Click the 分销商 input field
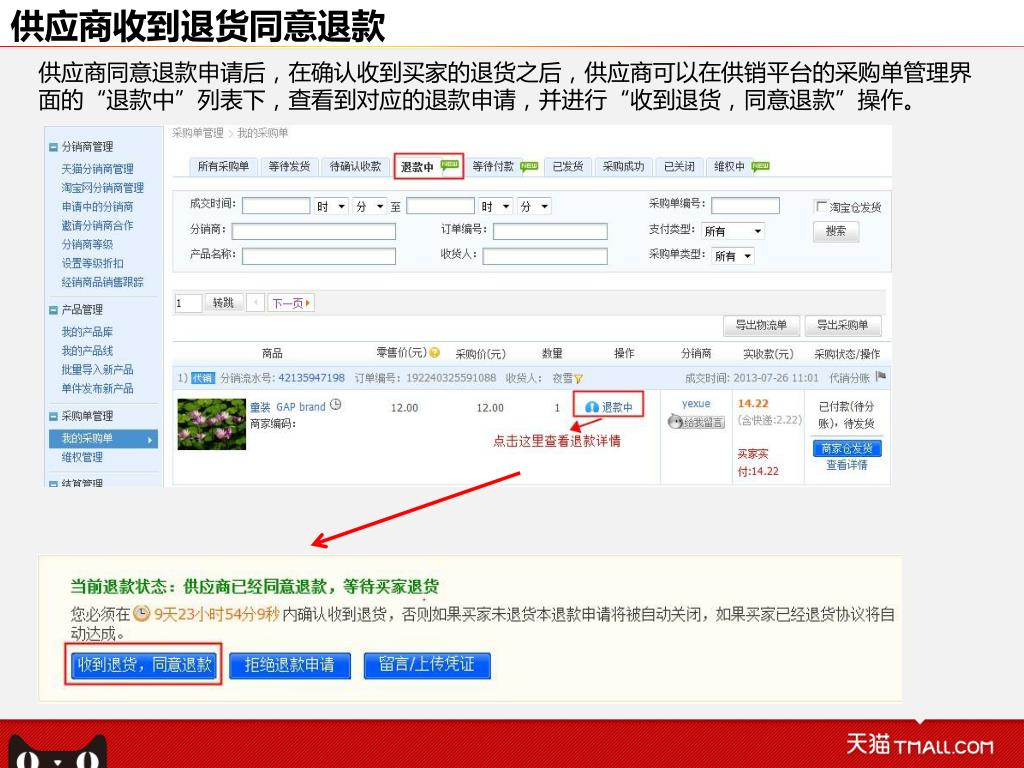Viewport: 1024px width, 768px height. (x=313, y=231)
